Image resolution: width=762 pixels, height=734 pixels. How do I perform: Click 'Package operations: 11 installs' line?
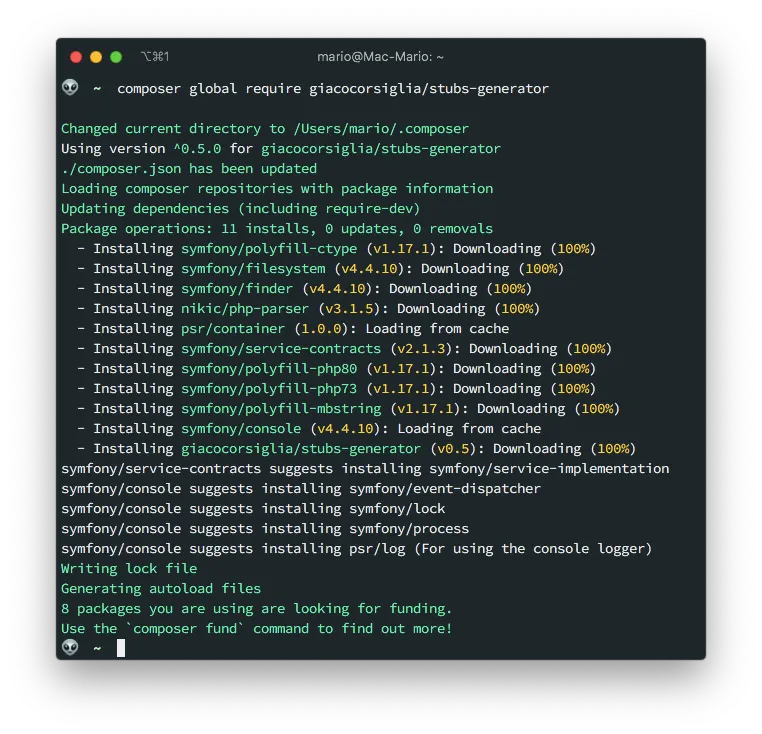[x=277, y=228]
